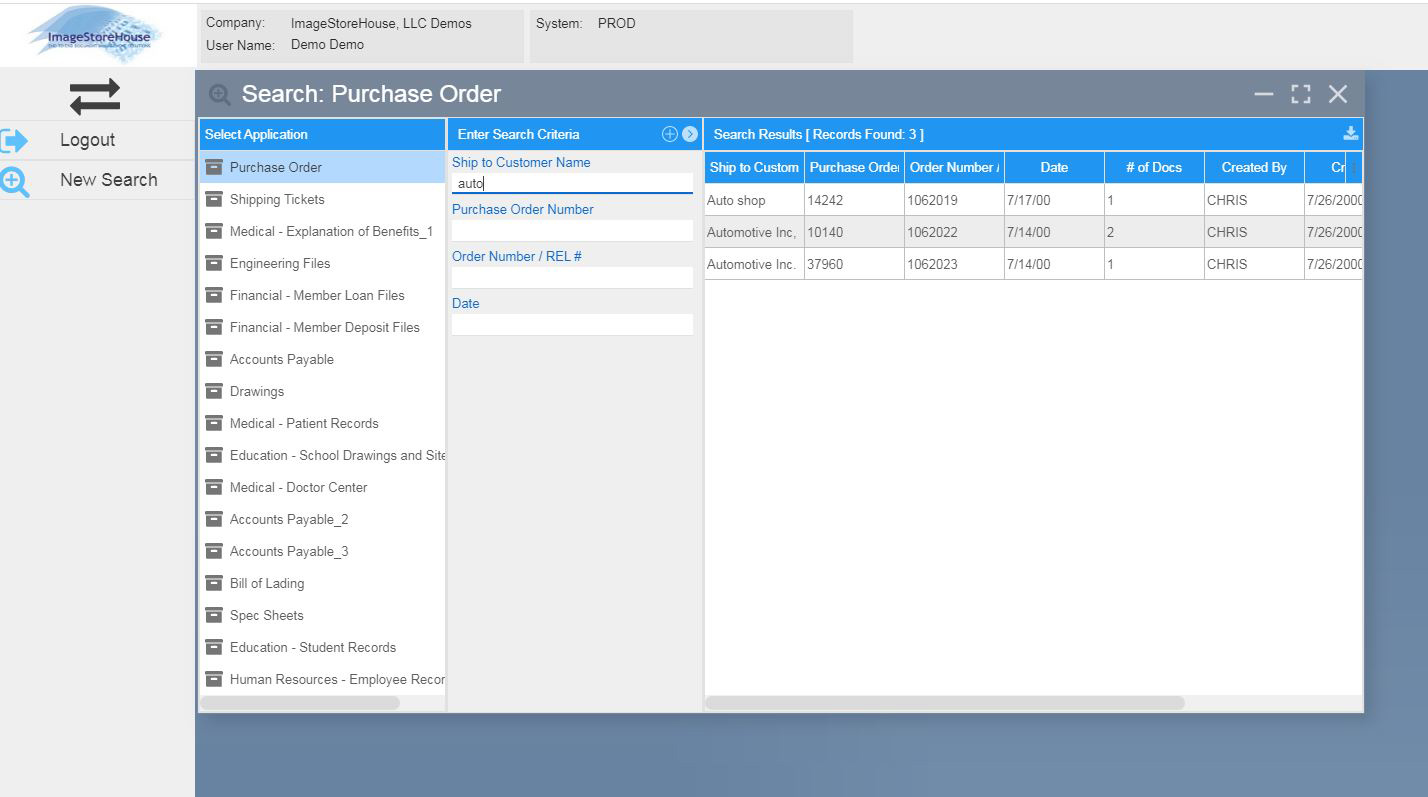Select Human Resources - Employee Records

[x=322, y=679]
